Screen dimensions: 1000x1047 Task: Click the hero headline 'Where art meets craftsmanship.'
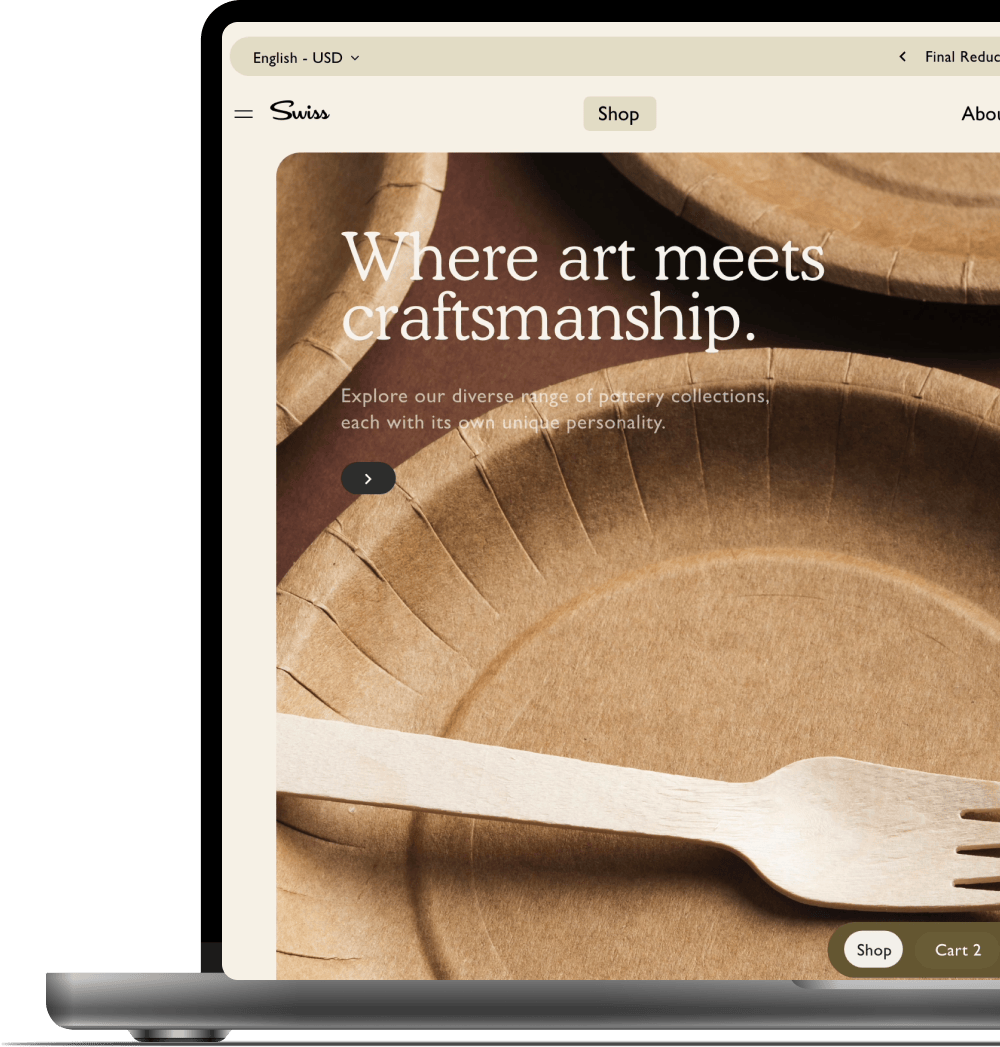583,287
